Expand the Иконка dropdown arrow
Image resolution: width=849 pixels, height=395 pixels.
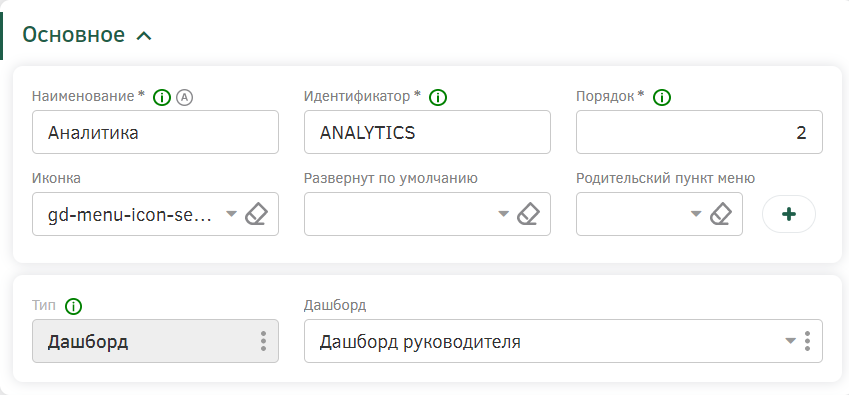click(231, 214)
